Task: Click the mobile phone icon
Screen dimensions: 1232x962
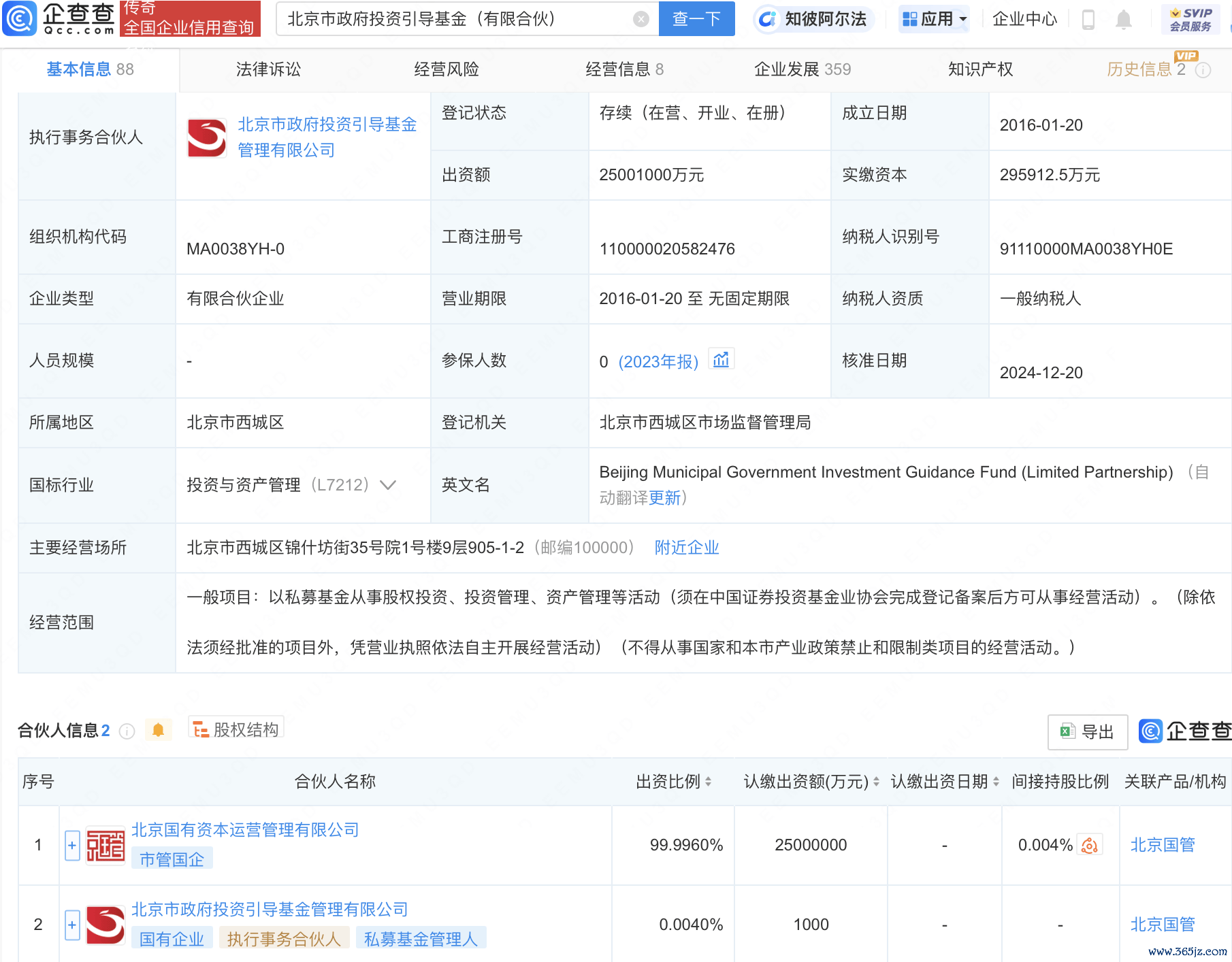Action: (x=1088, y=20)
